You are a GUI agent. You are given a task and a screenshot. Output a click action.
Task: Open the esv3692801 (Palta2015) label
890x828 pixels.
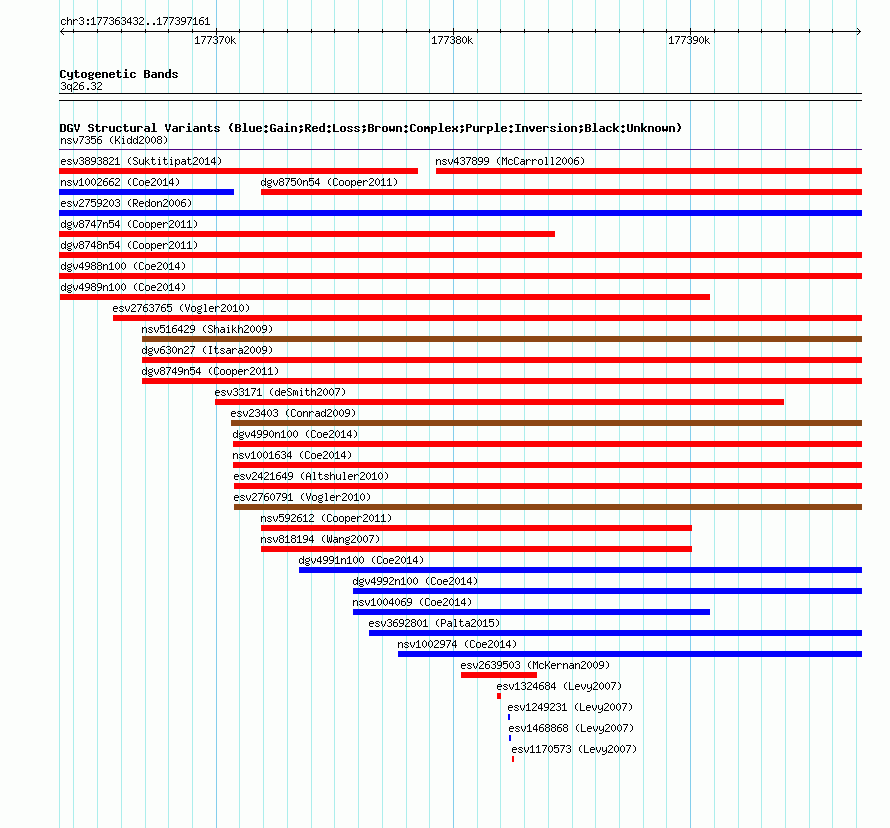[x=434, y=623]
